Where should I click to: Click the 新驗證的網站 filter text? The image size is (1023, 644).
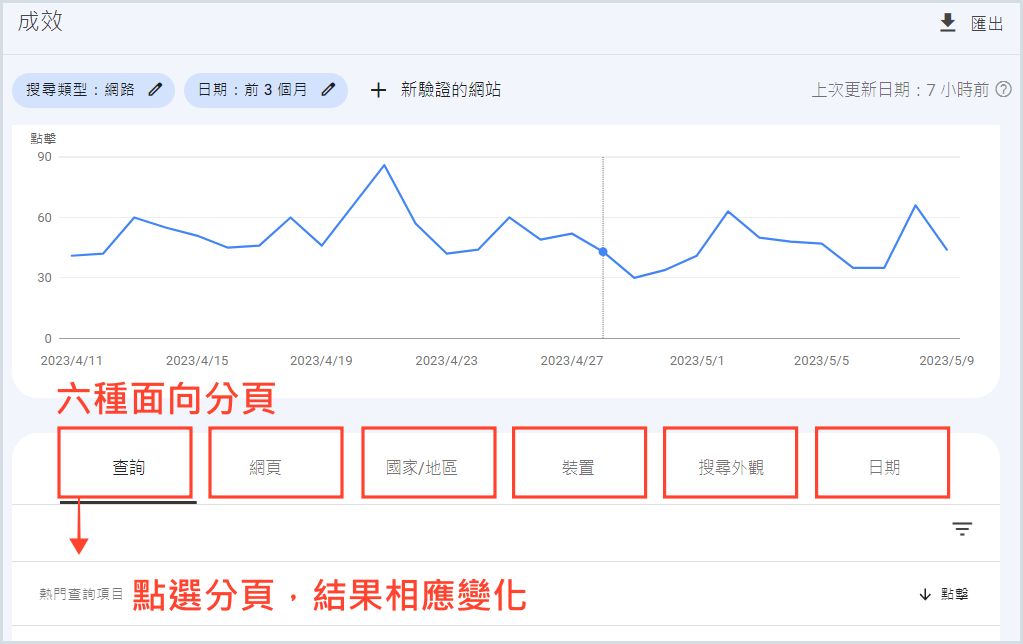(451, 90)
